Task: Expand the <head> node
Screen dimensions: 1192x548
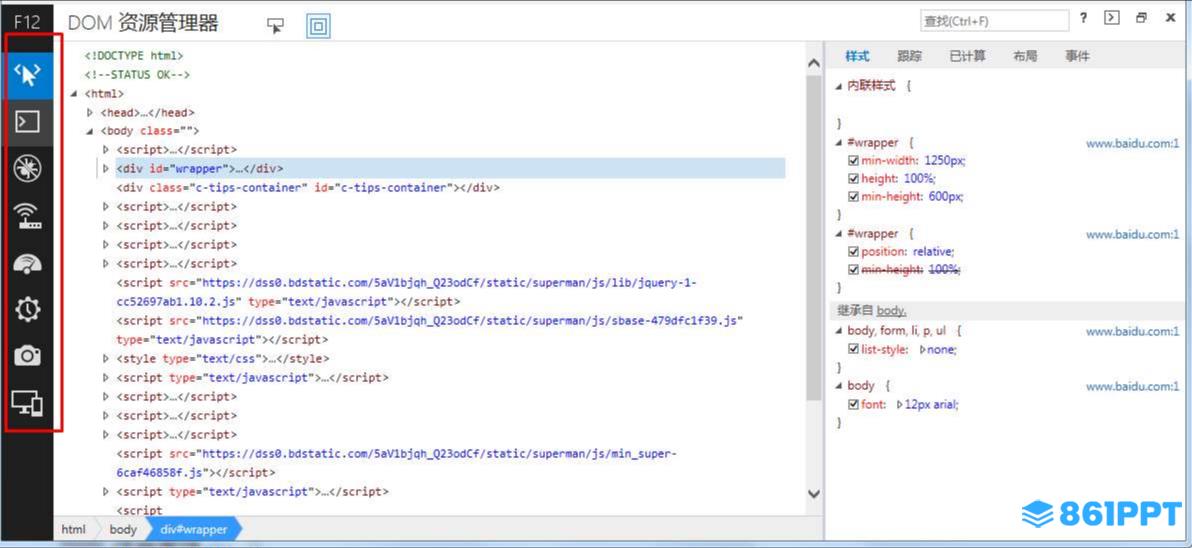Action: click(90, 112)
